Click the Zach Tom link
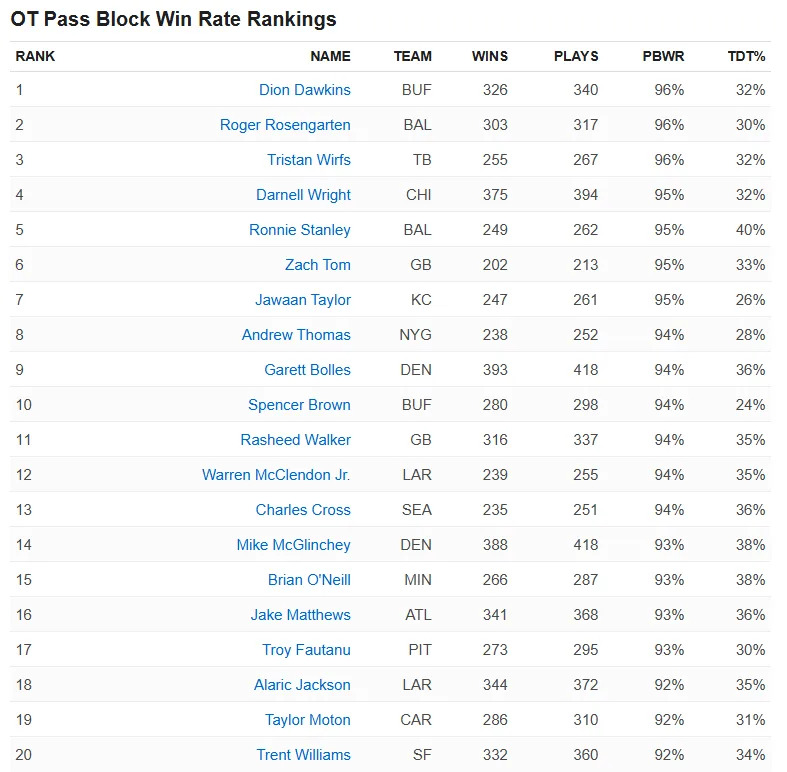The width and height of the screenshot is (787, 772). (317, 265)
